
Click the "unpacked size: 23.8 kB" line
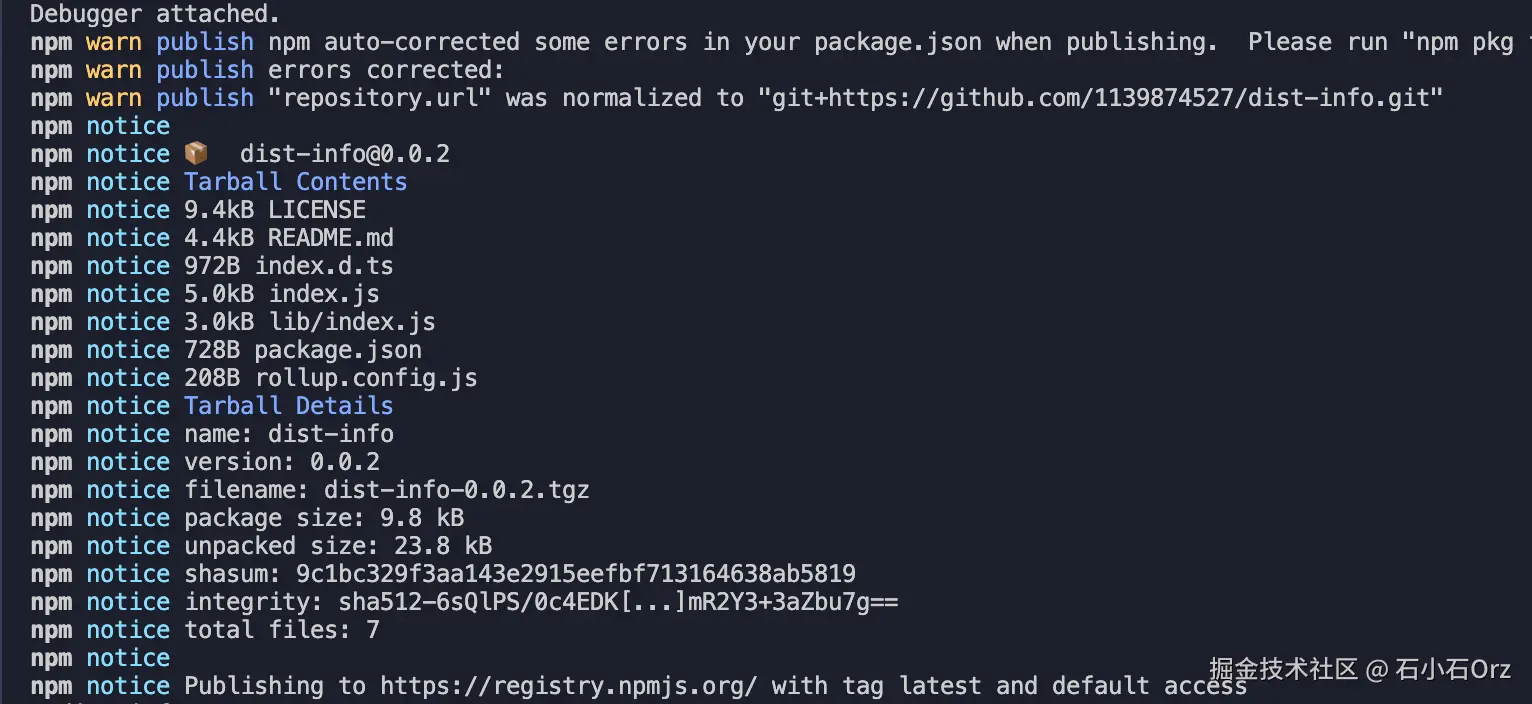(338, 546)
